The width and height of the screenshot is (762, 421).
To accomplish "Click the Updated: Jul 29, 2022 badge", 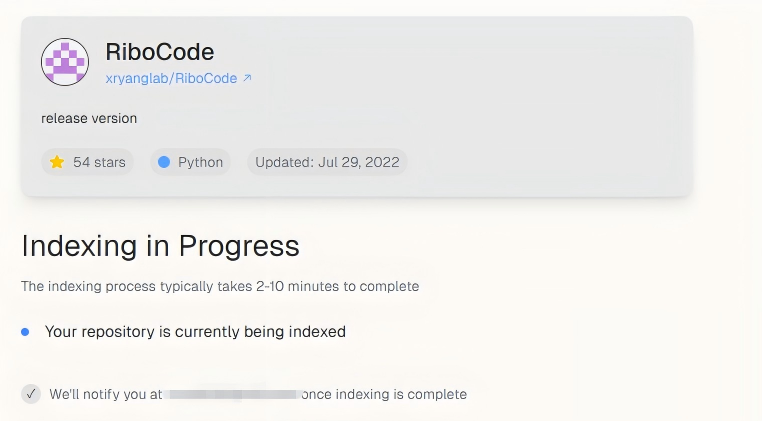I will 327,162.
